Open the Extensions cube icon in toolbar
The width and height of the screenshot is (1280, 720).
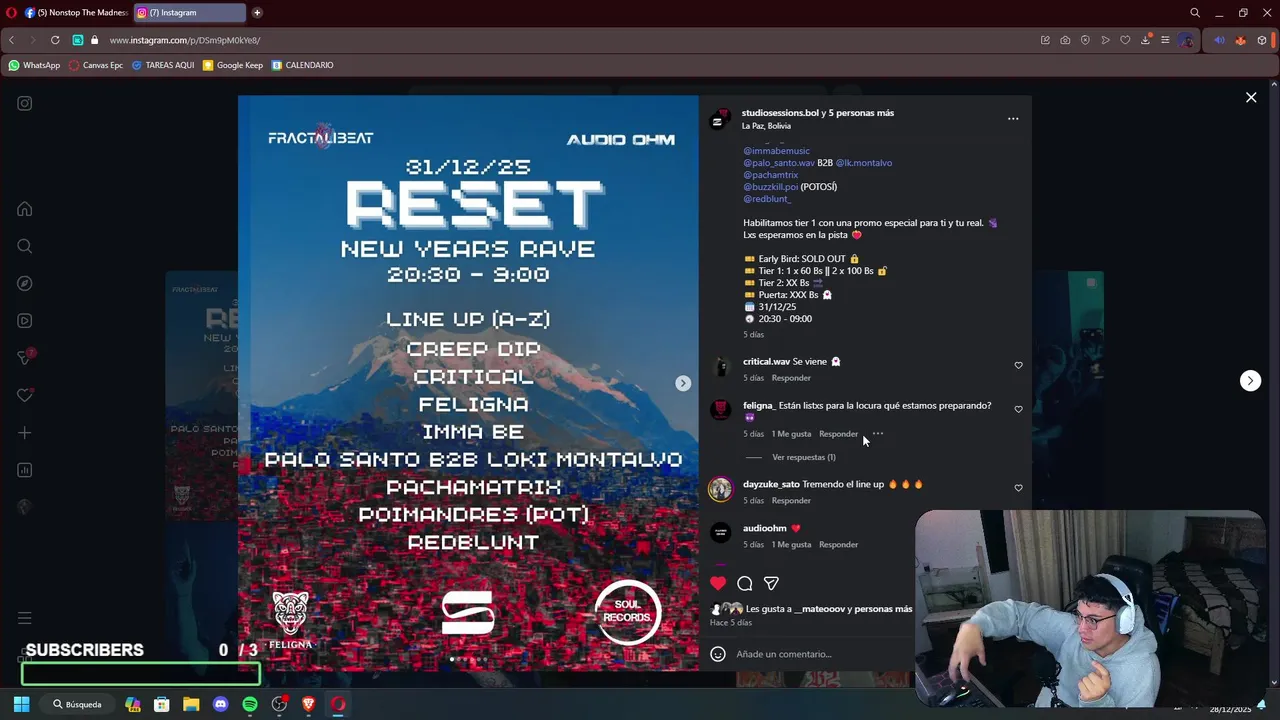coord(1262,40)
